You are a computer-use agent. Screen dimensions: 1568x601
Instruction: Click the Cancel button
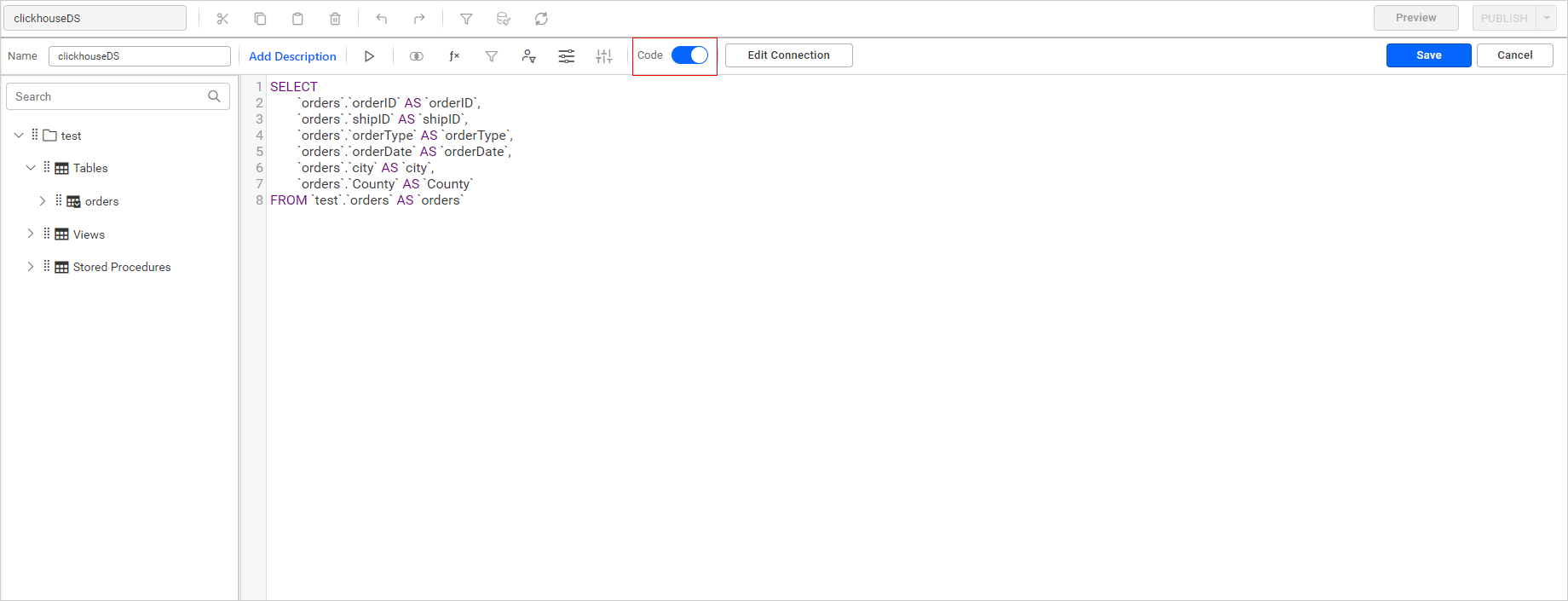point(1515,55)
